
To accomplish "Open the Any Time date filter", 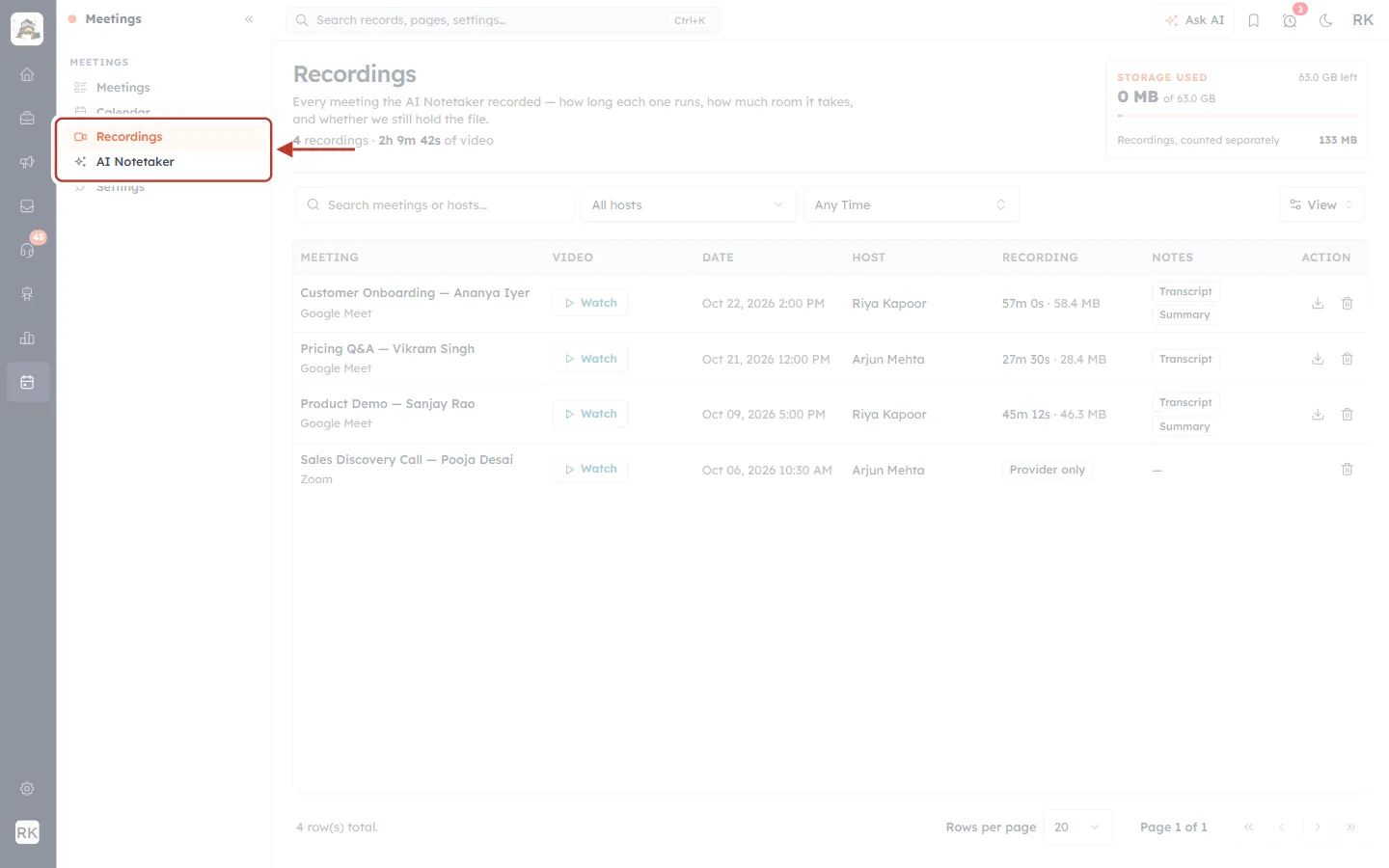I will coord(911,204).
